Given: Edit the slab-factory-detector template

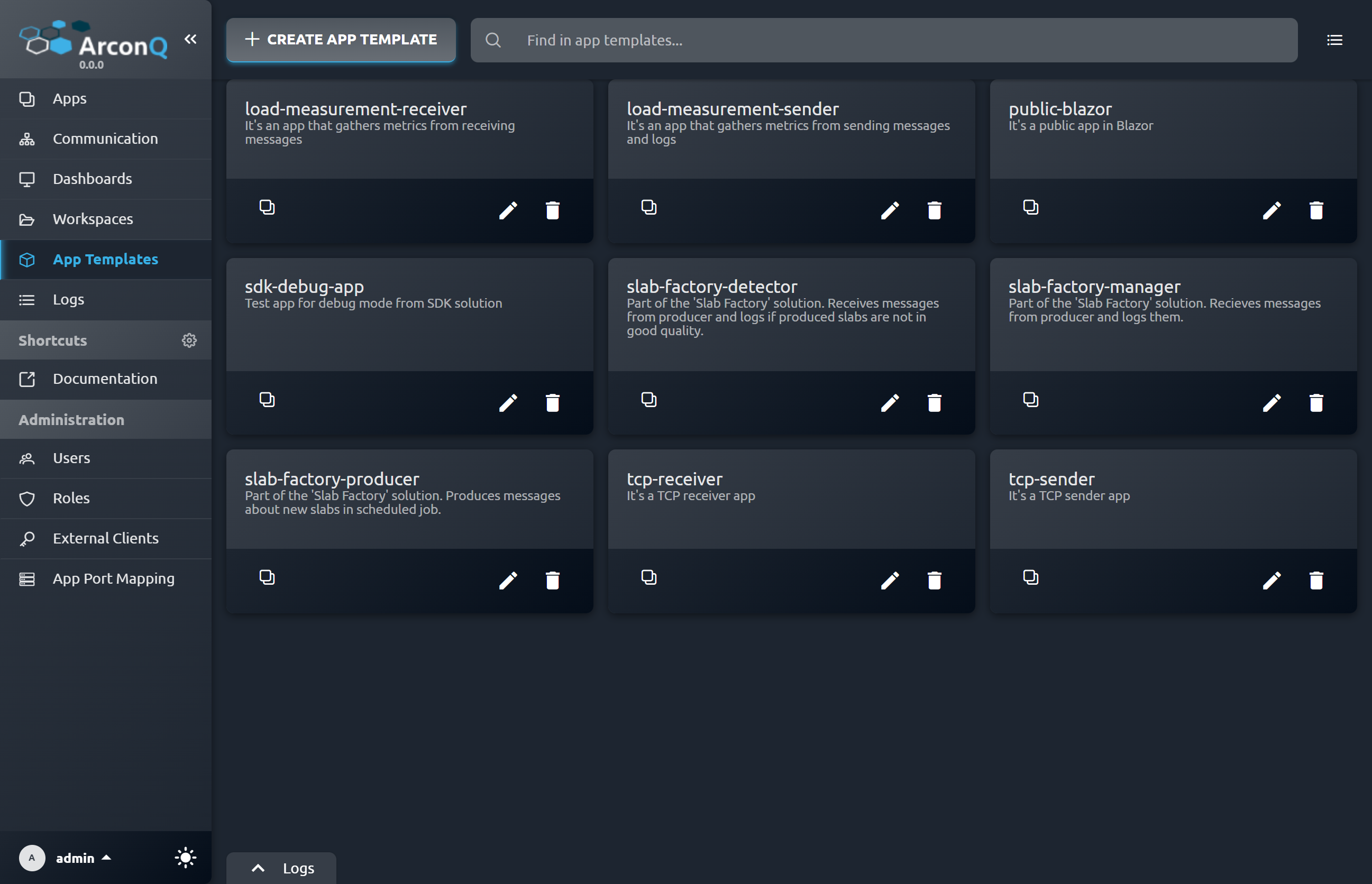Looking at the screenshot, I should 890,403.
